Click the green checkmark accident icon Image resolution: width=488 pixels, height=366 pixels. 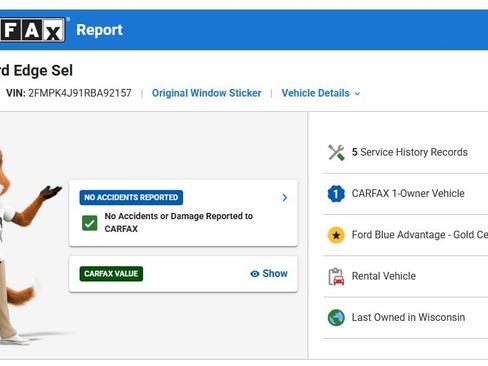tap(89, 223)
